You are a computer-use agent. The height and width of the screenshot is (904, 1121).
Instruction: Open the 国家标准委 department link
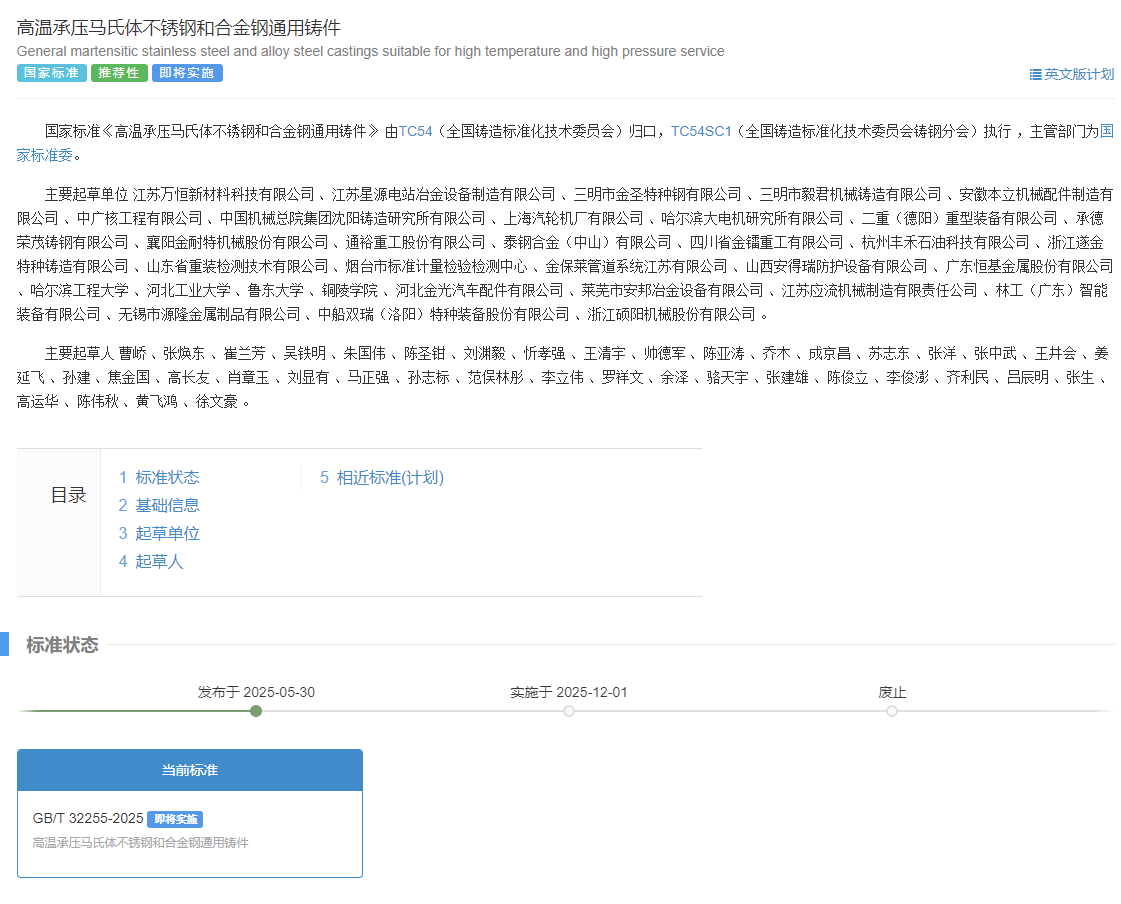[x=1106, y=131]
